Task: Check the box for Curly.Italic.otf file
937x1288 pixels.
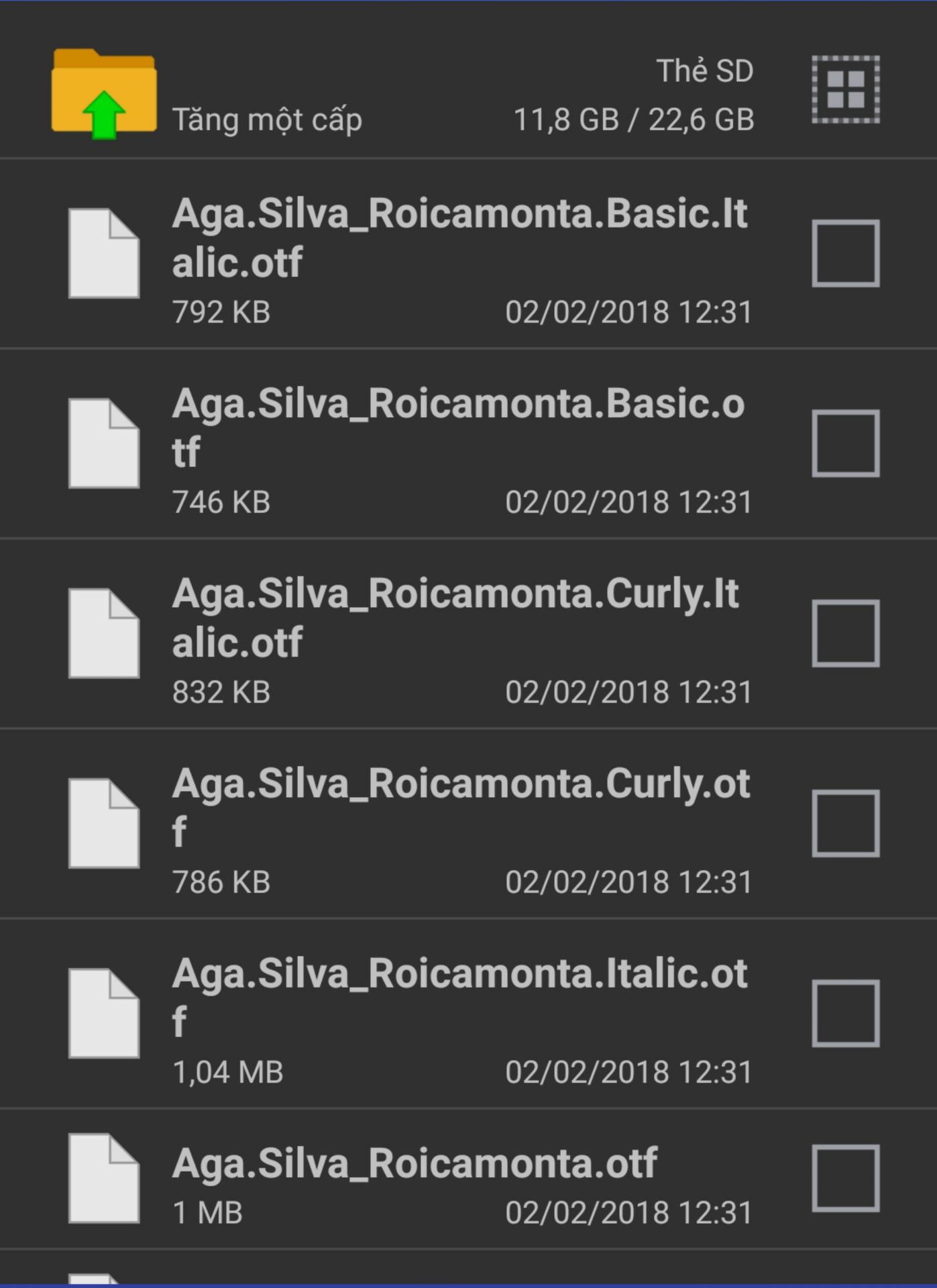Action: point(845,633)
